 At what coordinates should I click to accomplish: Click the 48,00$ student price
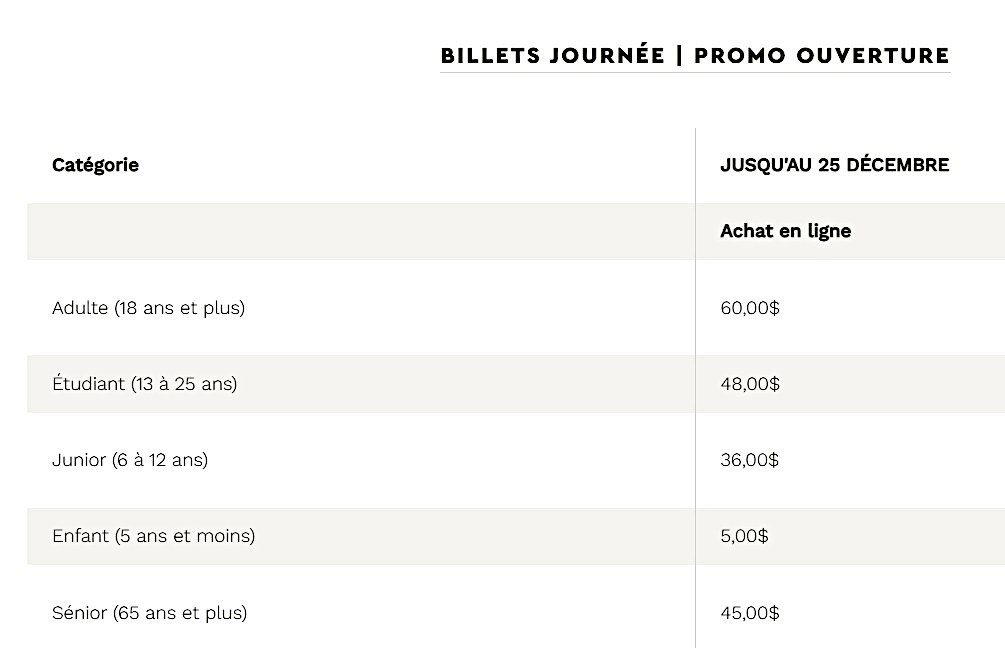point(749,384)
